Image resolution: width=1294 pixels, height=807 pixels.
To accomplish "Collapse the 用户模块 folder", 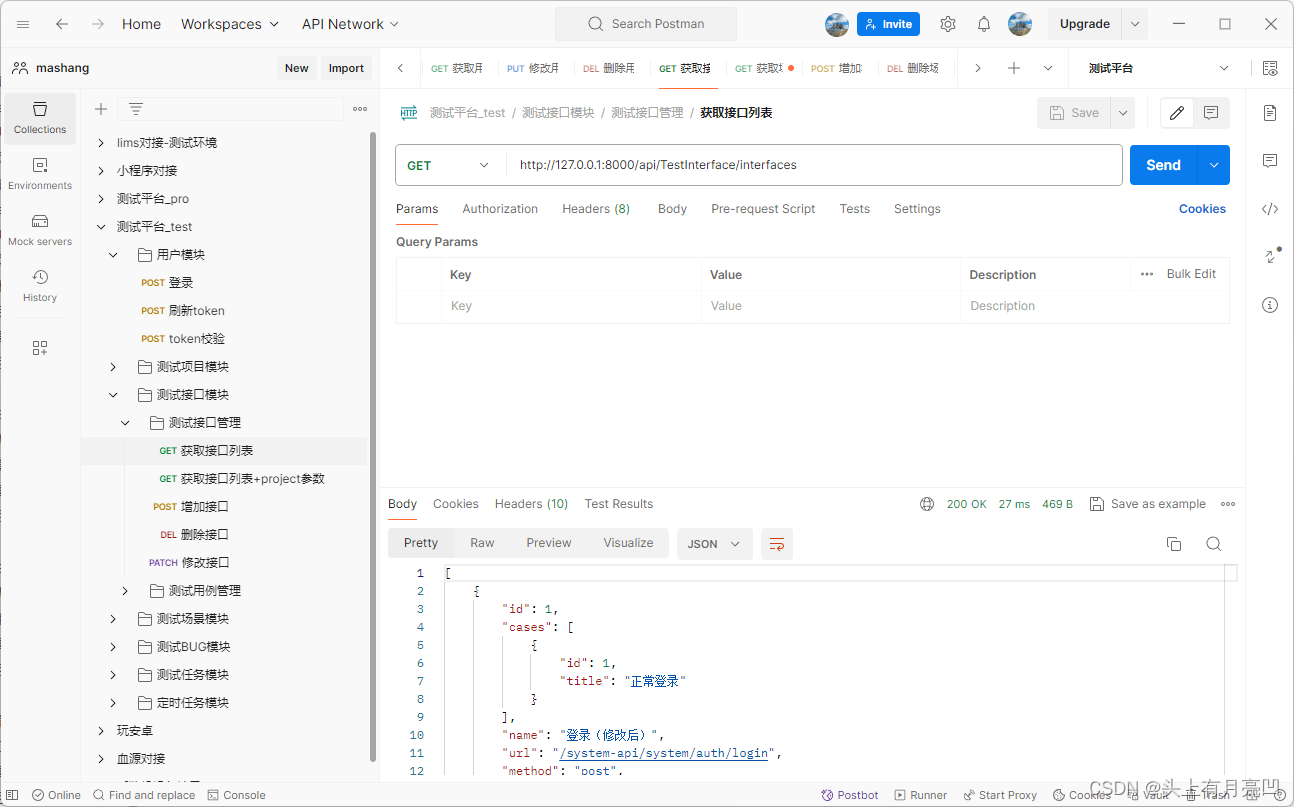I will 113,255.
